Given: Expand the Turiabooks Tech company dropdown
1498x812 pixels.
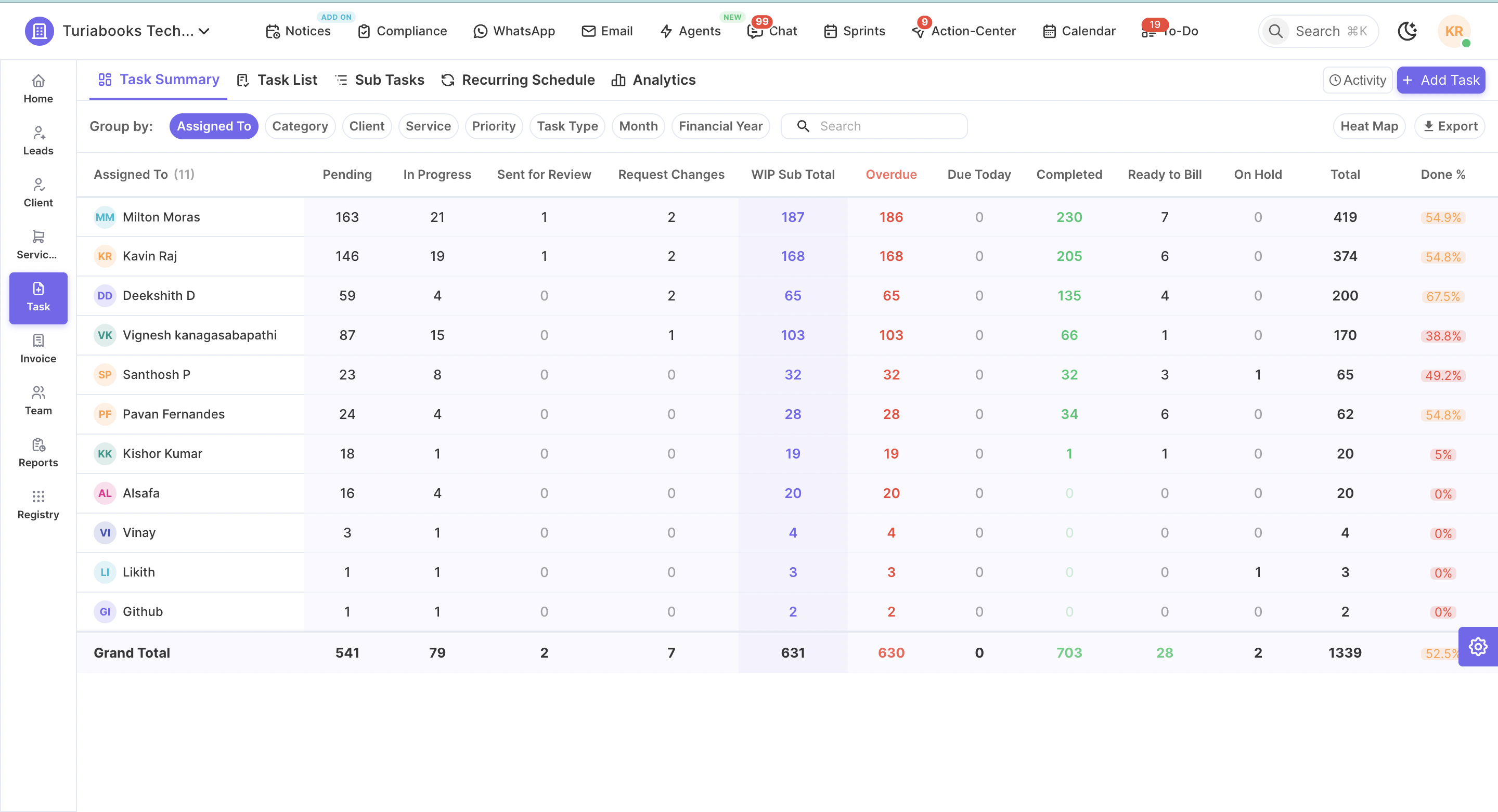Looking at the screenshot, I should (136, 31).
